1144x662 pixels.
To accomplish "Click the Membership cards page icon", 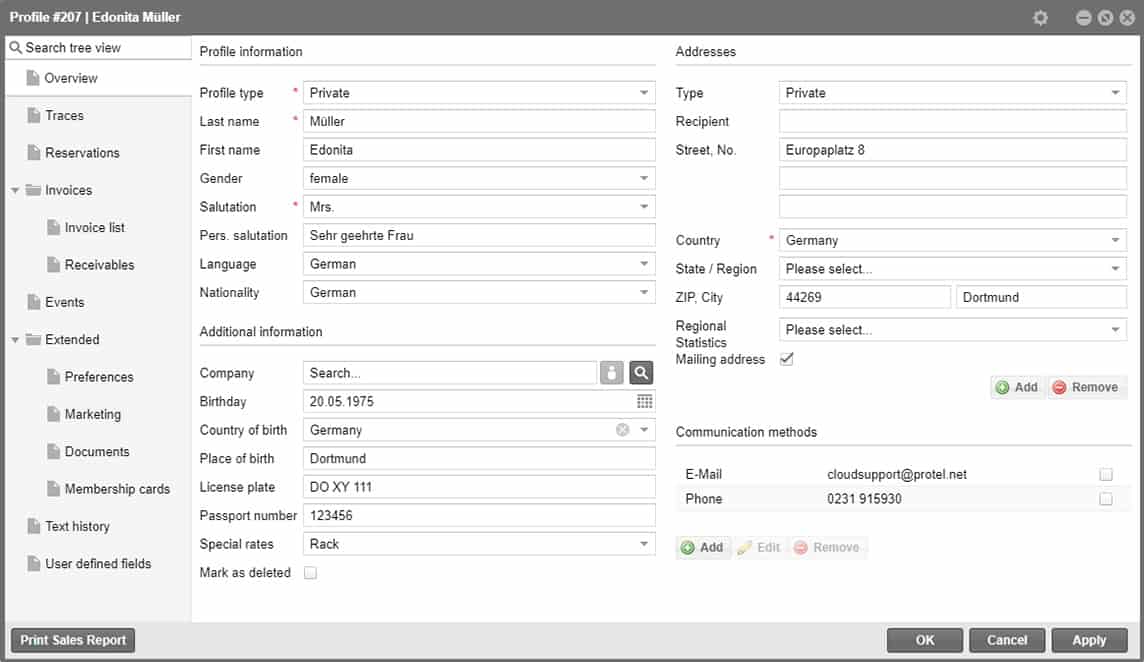I will tap(54, 489).
